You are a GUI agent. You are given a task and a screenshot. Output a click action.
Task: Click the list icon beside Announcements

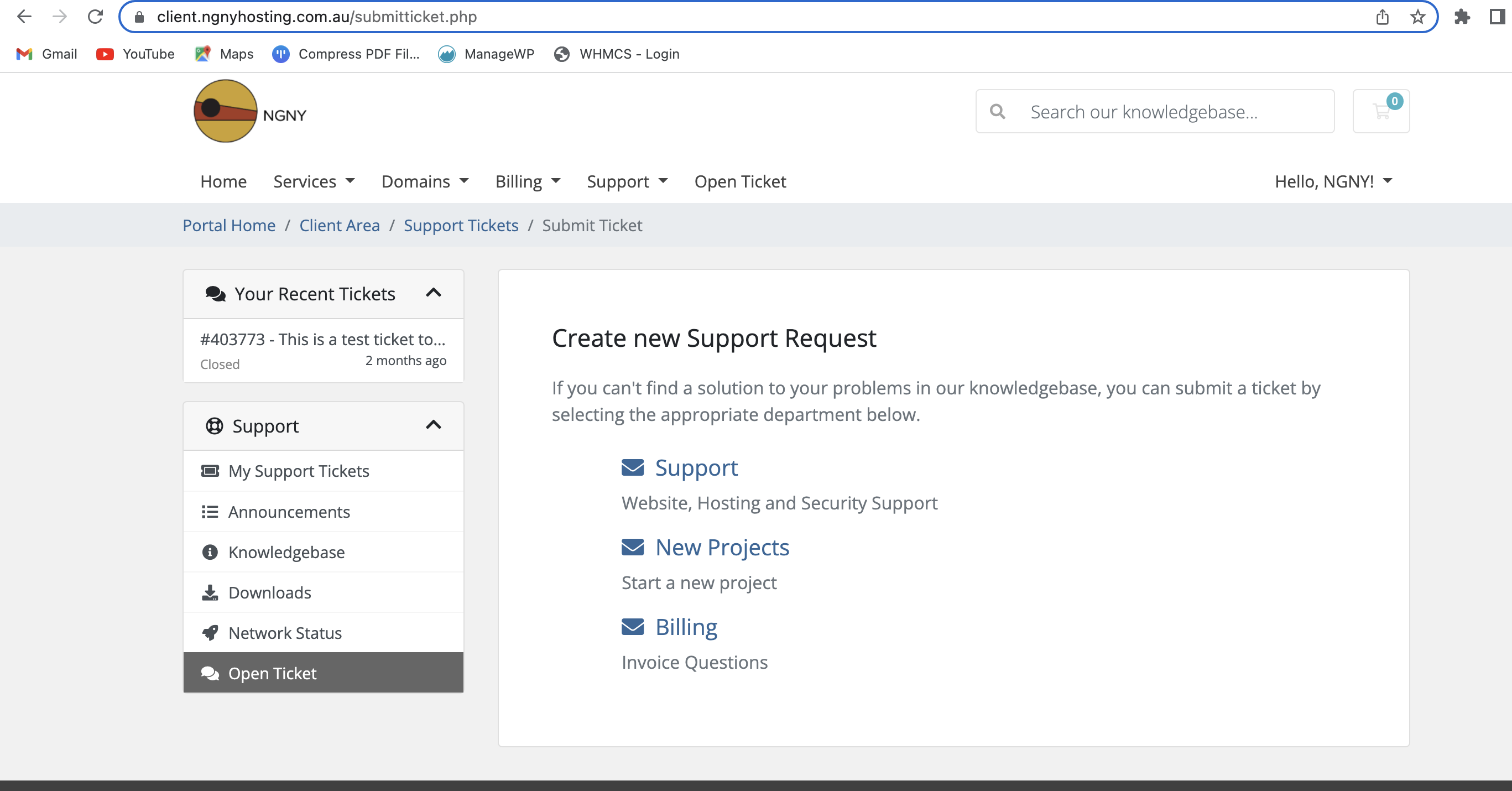pyautogui.click(x=210, y=512)
